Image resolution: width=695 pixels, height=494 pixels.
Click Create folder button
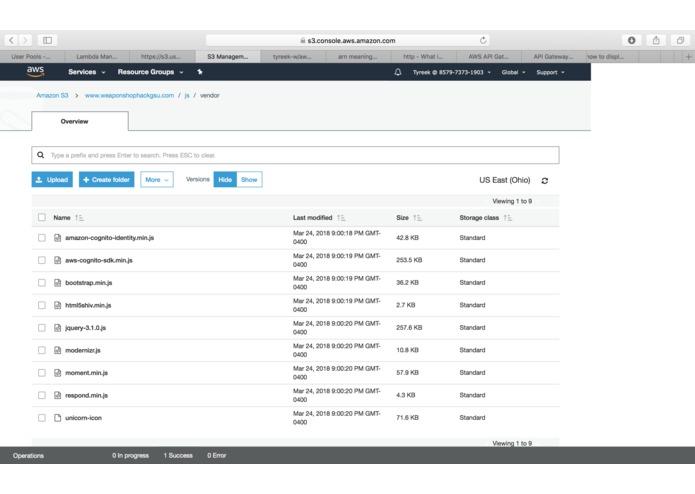point(106,180)
